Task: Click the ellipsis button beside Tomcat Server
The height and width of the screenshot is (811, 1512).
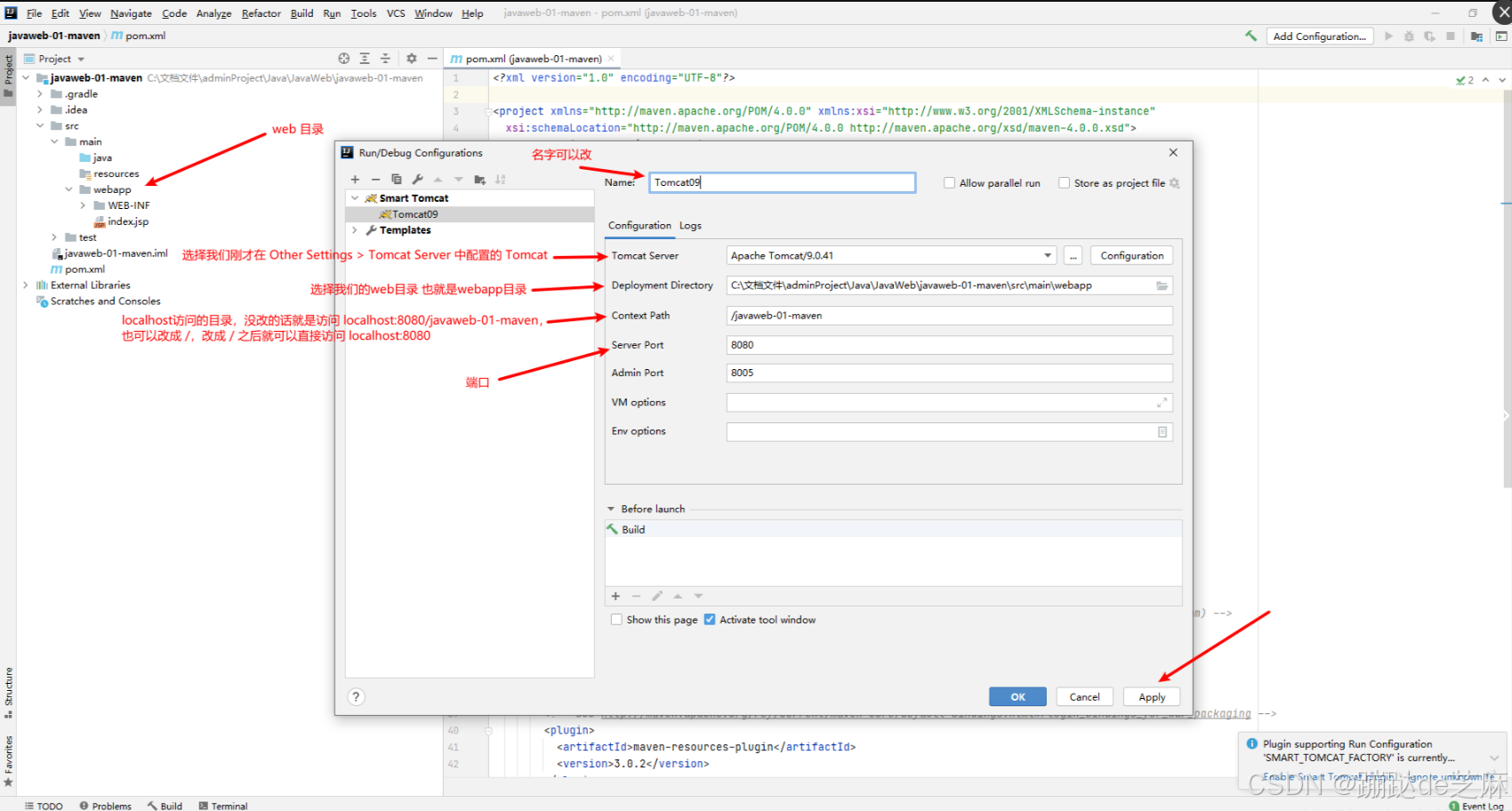Action: pos(1074,256)
